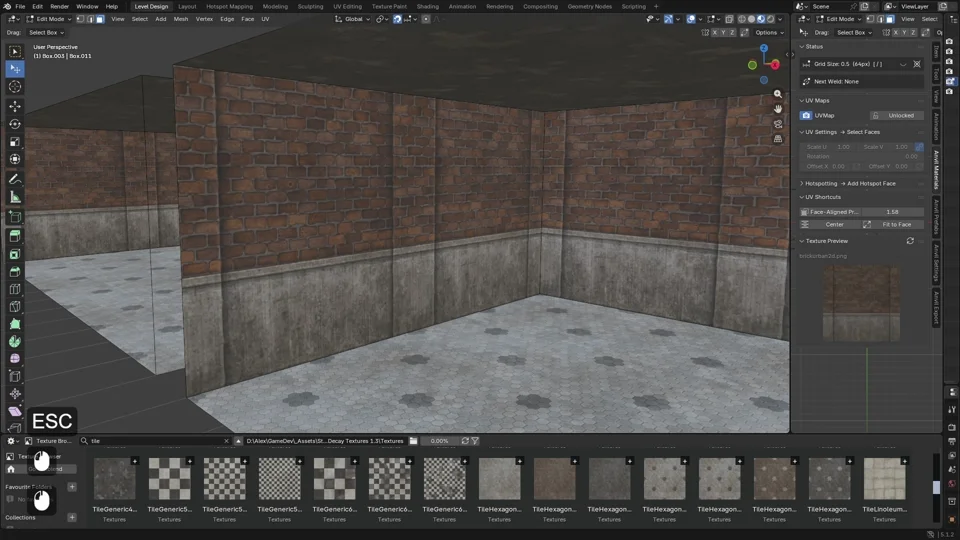Select the Bevel tool
Viewport: 960px width, 540px height.
click(x=15, y=271)
